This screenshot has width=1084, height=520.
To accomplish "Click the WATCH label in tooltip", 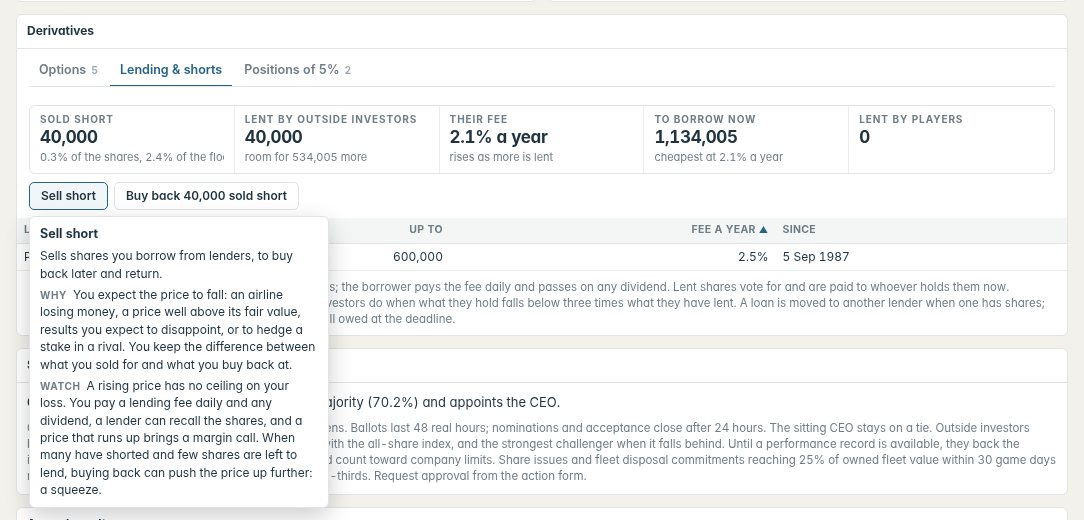I will [x=60, y=386].
